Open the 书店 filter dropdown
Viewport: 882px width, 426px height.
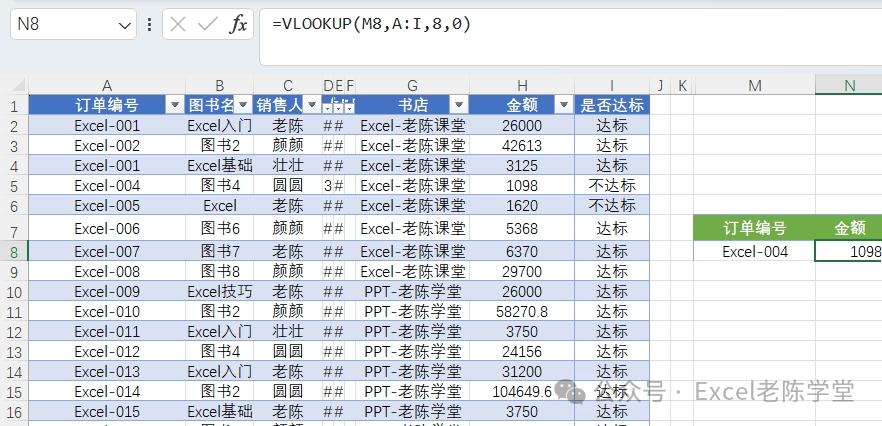coord(459,105)
